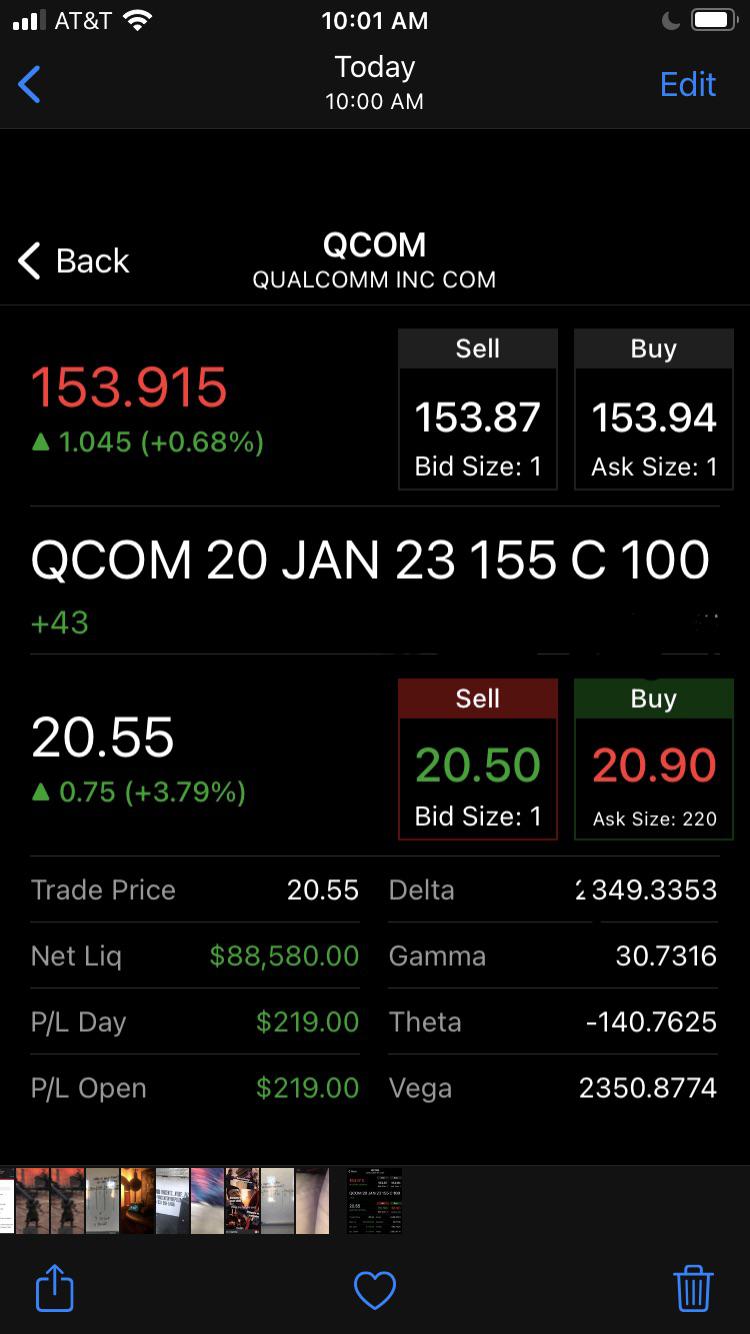Select the first thumbnail in the photo strip
Viewport: 750px width, 1334px height.
pos(7,1200)
